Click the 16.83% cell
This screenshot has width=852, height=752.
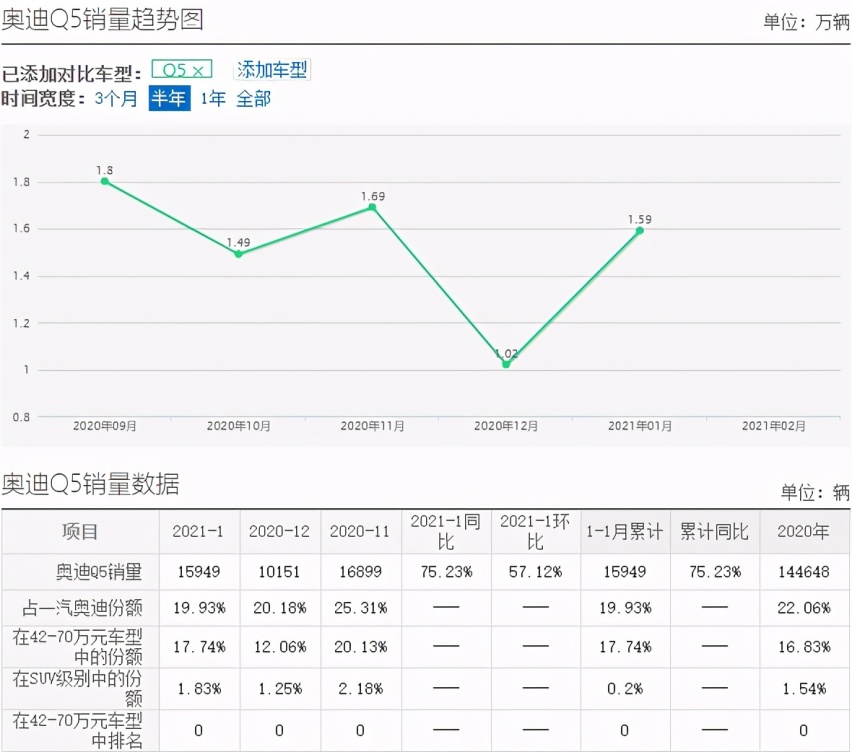tap(804, 647)
